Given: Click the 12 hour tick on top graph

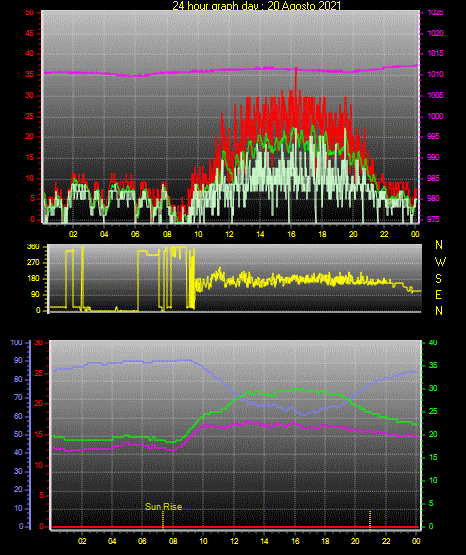Looking at the screenshot, I should pyautogui.click(x=229, y=234).
